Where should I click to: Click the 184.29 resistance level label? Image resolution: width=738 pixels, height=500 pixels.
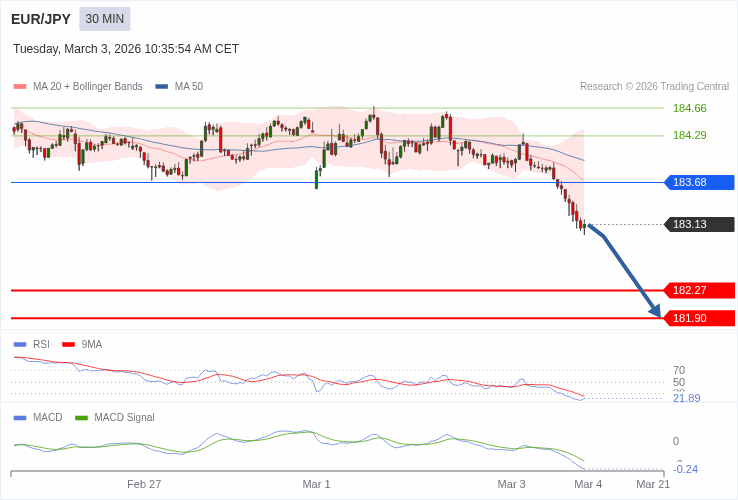690,136
